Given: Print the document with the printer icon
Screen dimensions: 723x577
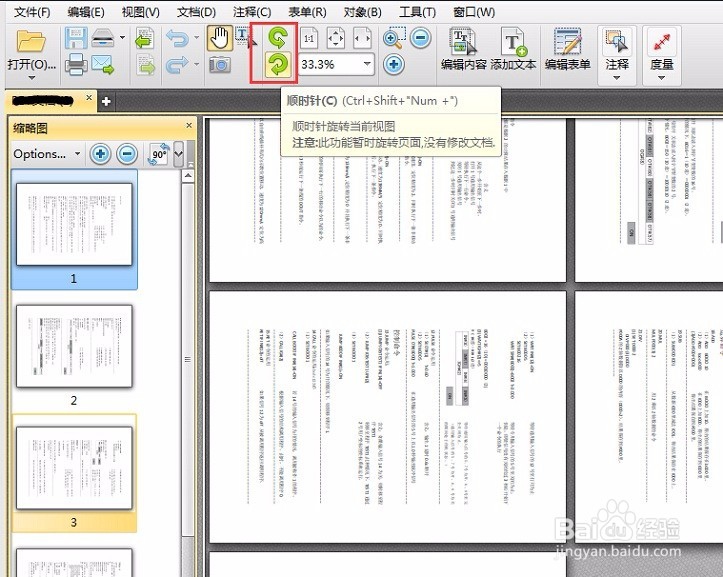Looking at the screenshot, I should tap(76, 64).
